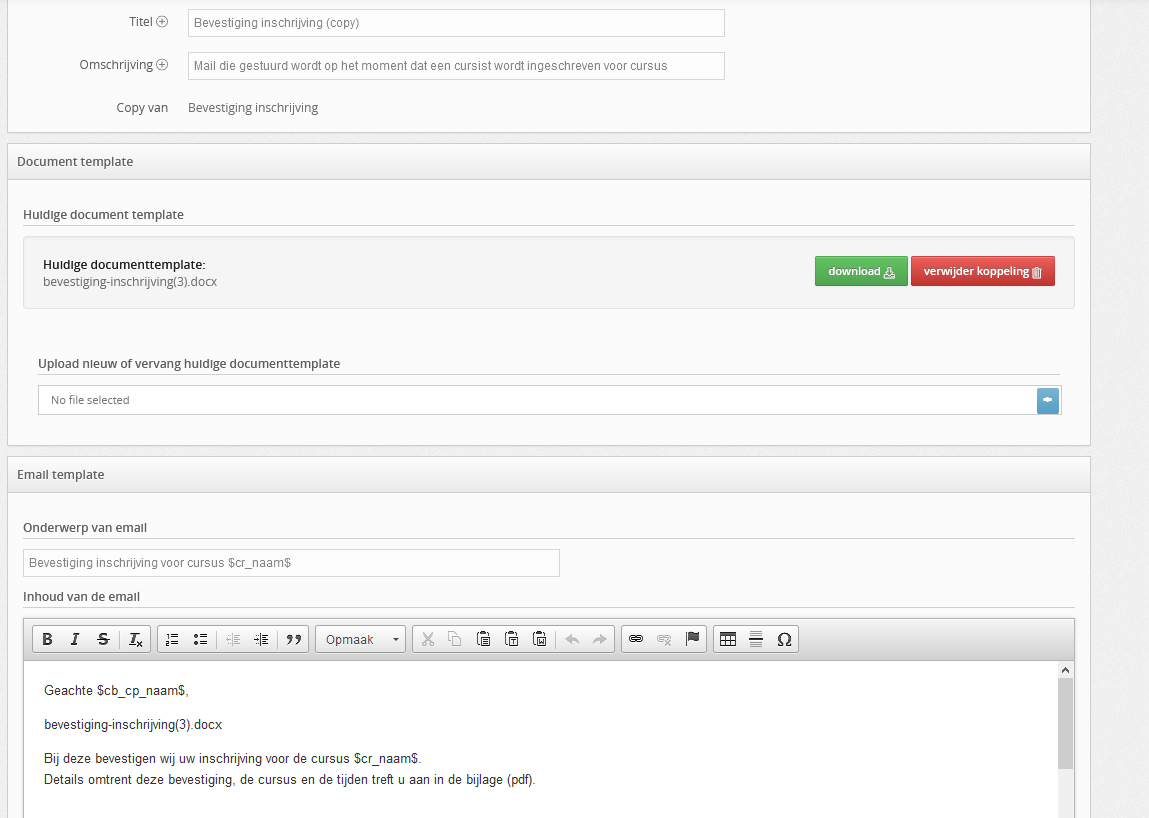Screen dimensions: 1149x818
Task: Paste as plain text
Action: tap(511, 639)
